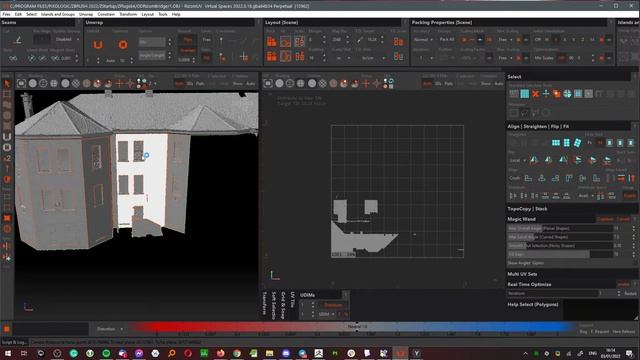This screenshot has width=640, height=360.
Task: Toggle Flats display mode in 3D viewport
Action: [x=200, y=84]
